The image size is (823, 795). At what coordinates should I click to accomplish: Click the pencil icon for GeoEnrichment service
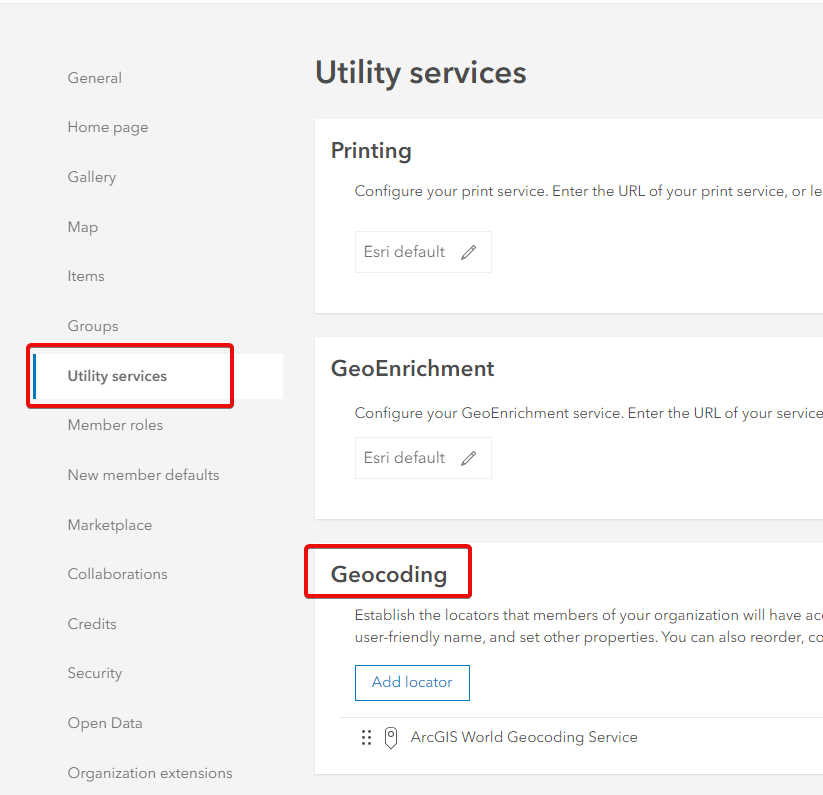[469, 459]
